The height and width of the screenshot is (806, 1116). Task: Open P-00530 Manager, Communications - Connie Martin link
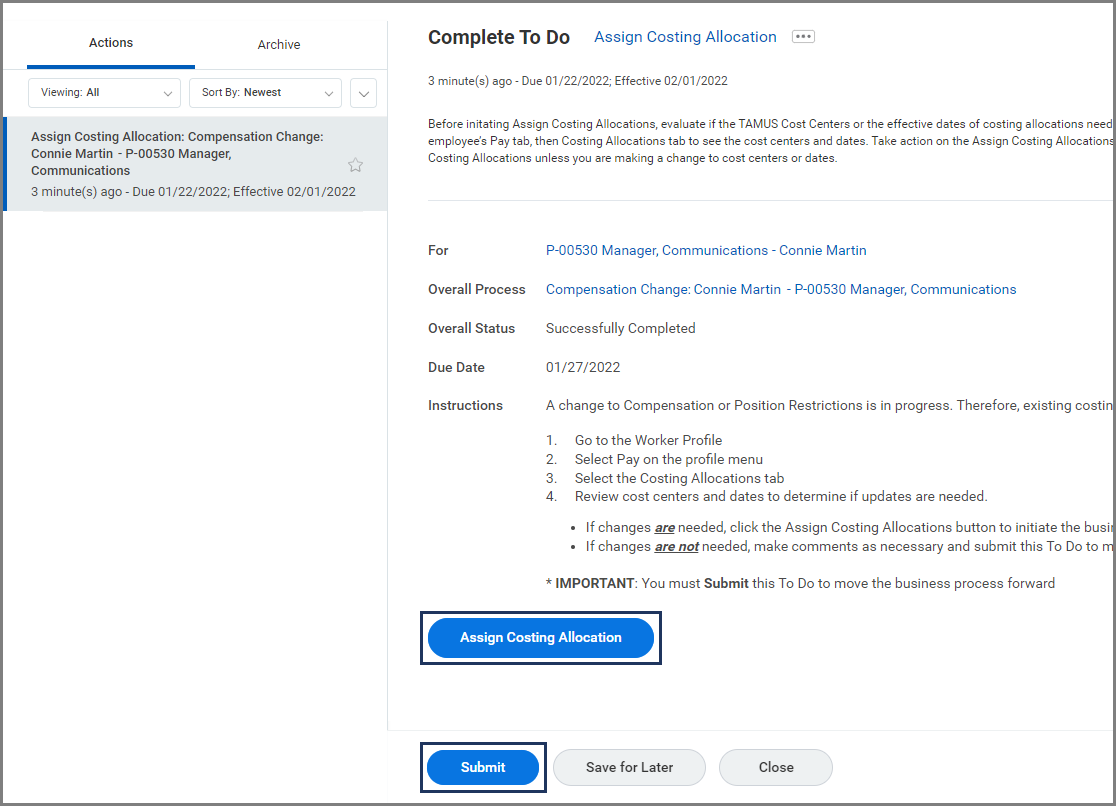click(x=705, y=250)
